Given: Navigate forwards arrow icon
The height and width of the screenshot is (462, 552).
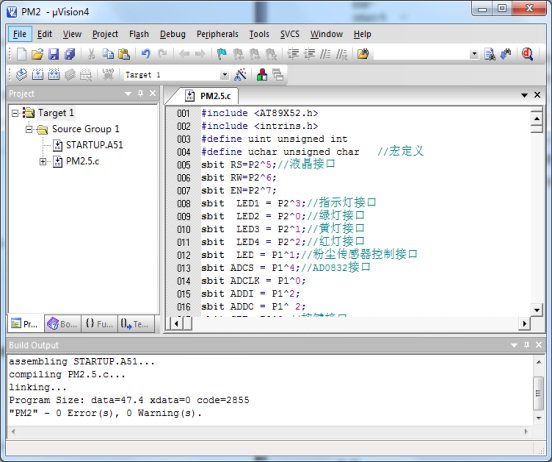Looking at the screenshot, I should [x=200, y=54].
